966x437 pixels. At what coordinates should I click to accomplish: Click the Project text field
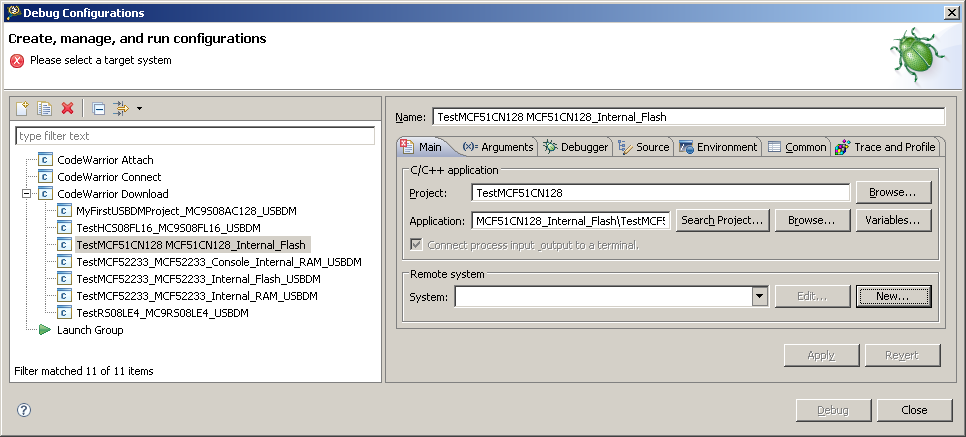pos(660,192)
